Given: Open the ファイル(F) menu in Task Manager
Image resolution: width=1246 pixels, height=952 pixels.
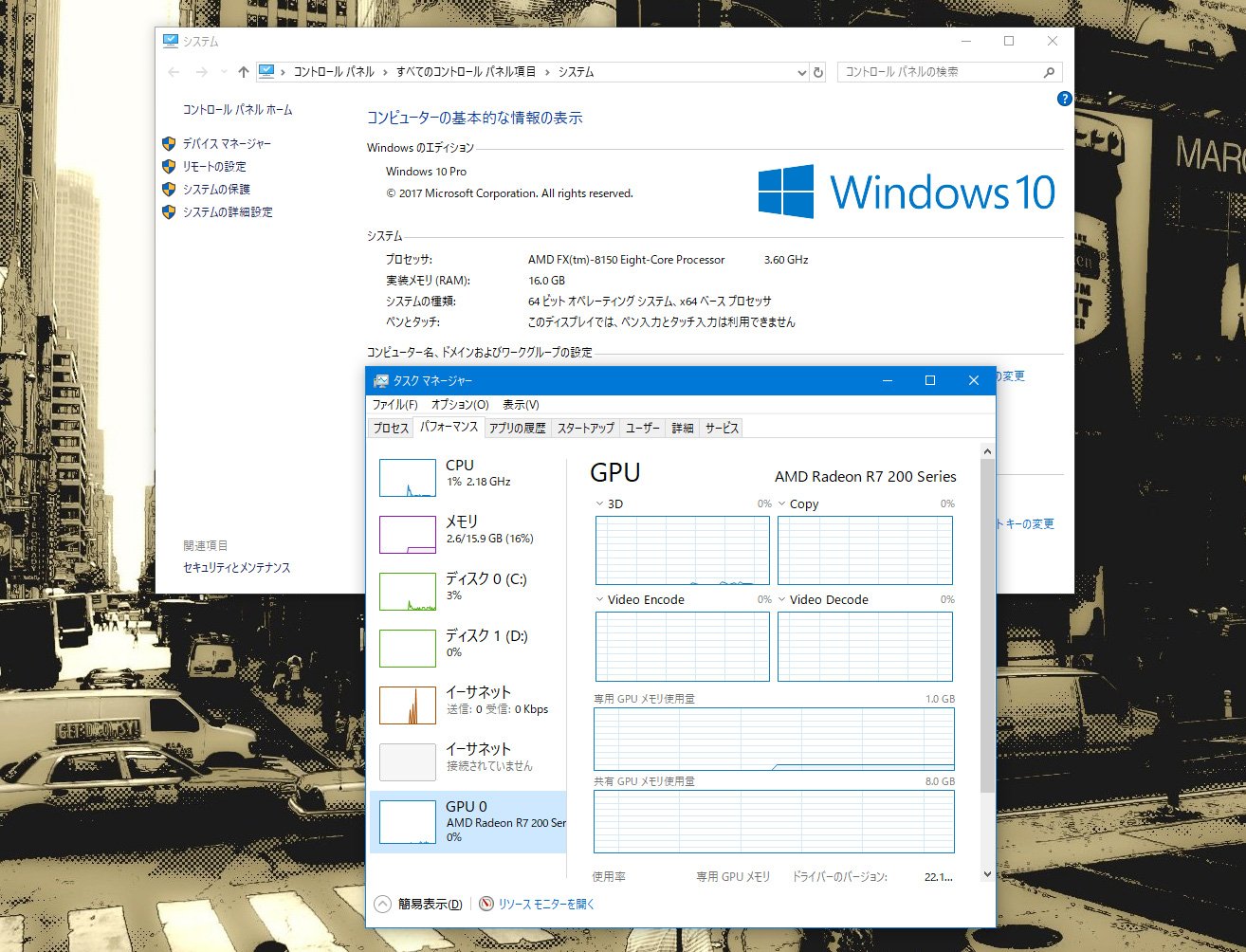Looking at the screenshot, I should (394, 405).
